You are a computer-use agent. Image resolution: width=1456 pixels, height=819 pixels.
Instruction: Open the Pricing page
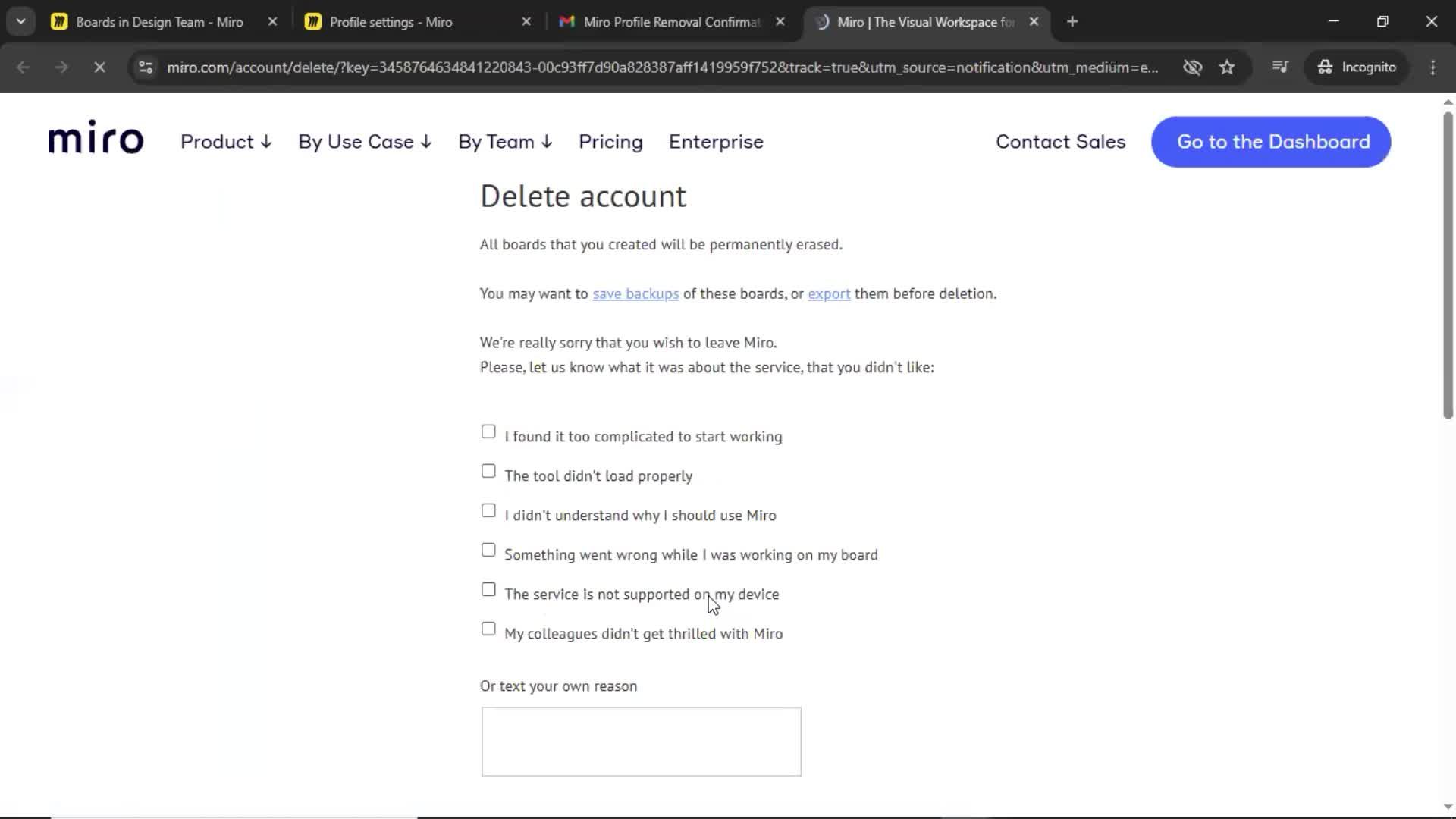click(x=610, y=142)
